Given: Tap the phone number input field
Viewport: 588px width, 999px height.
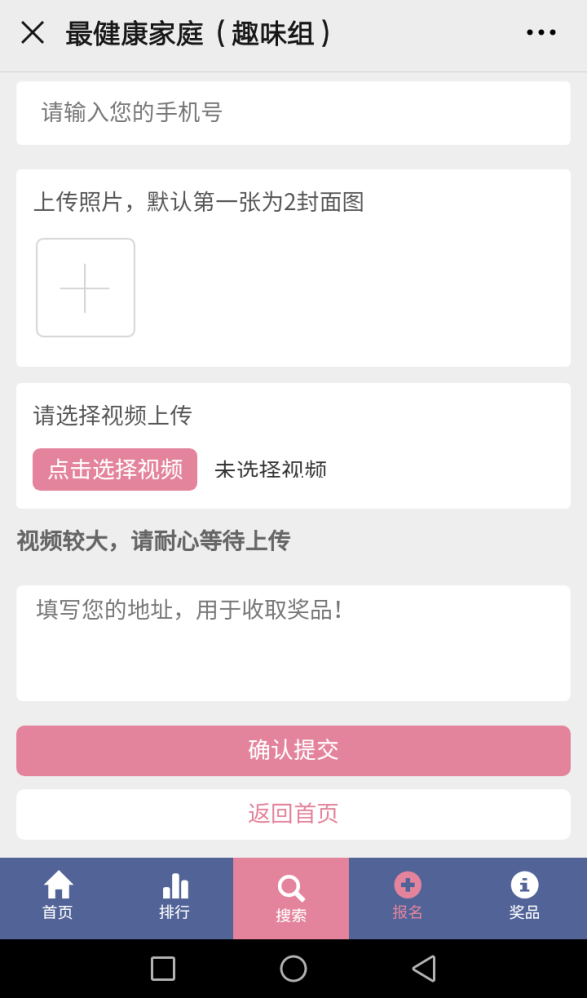Looking at the screenshot, I should pyautogui.click(x=293, y=112).
